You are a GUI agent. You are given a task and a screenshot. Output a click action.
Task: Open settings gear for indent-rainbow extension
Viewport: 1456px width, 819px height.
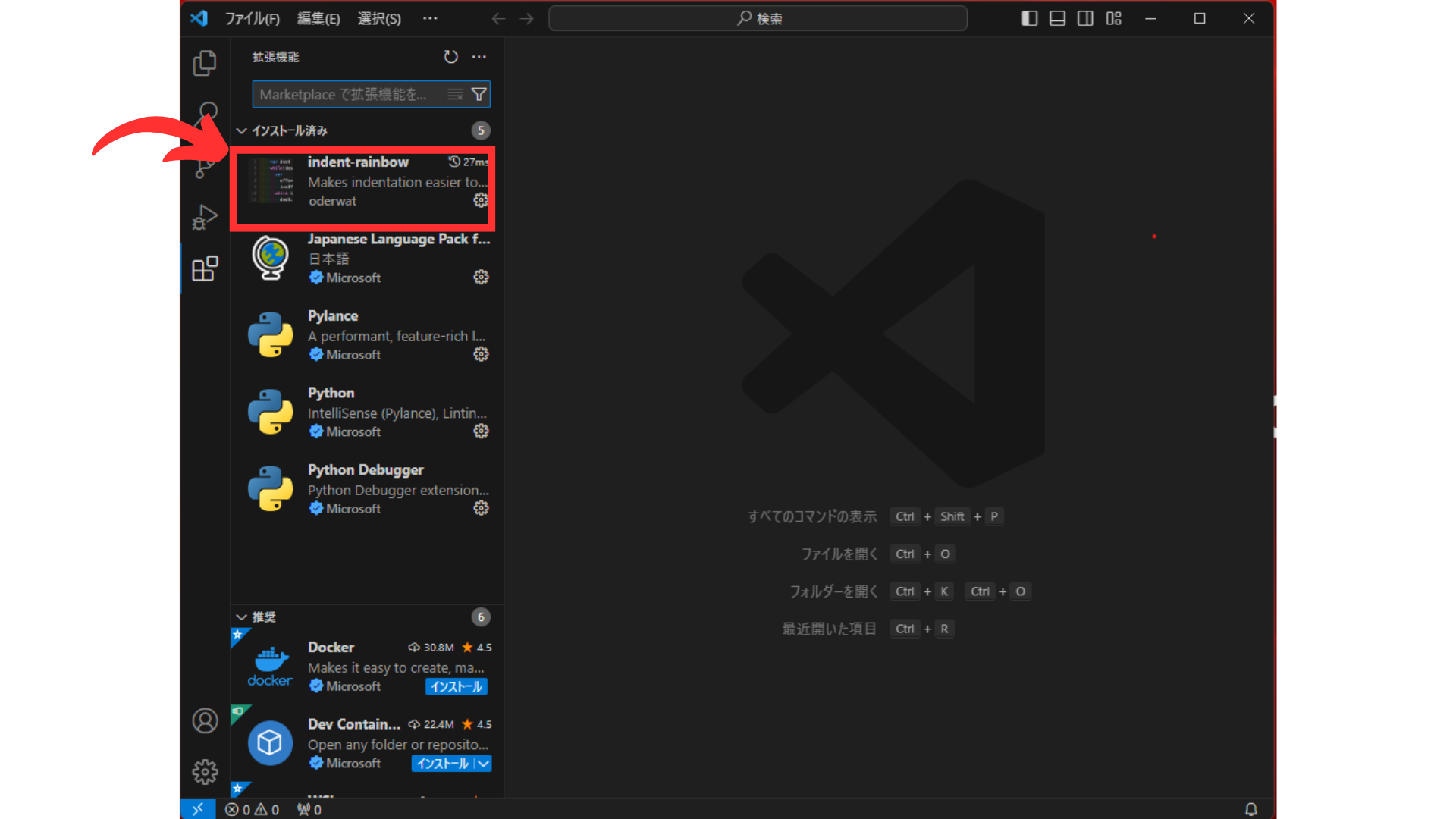tap(481, 200)
